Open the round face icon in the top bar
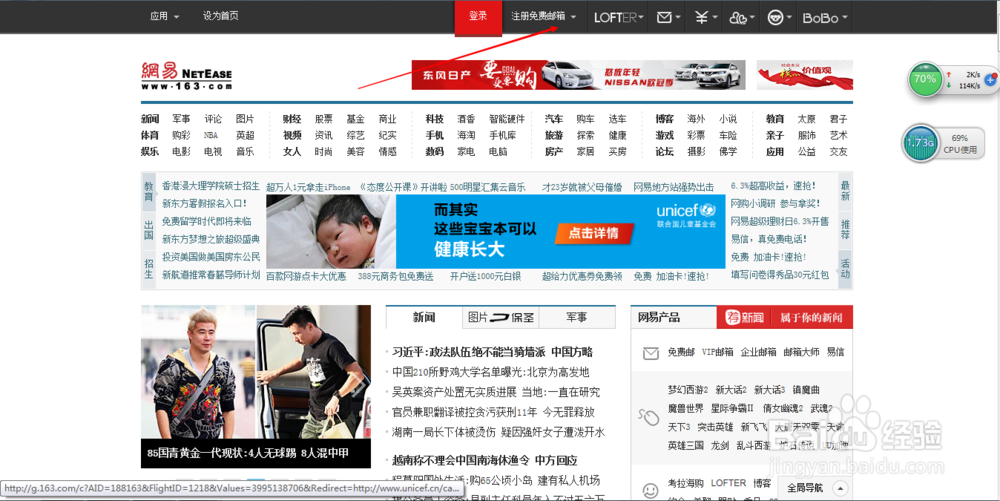Viewport: 1000px width, 501px height. (x=775, y=18)
